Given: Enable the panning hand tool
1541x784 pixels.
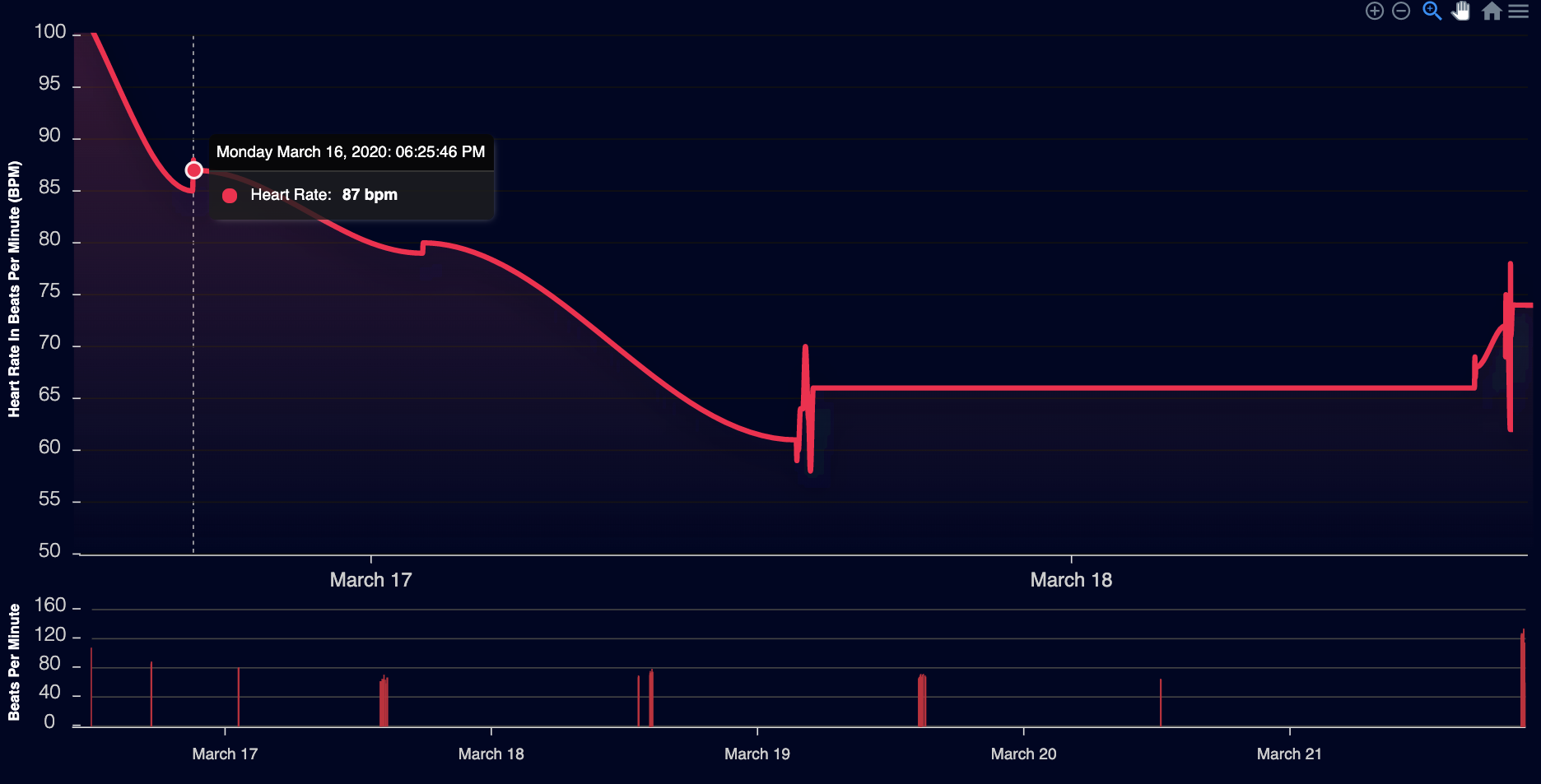Looking at the screenshot, I should pos(1461,11).
